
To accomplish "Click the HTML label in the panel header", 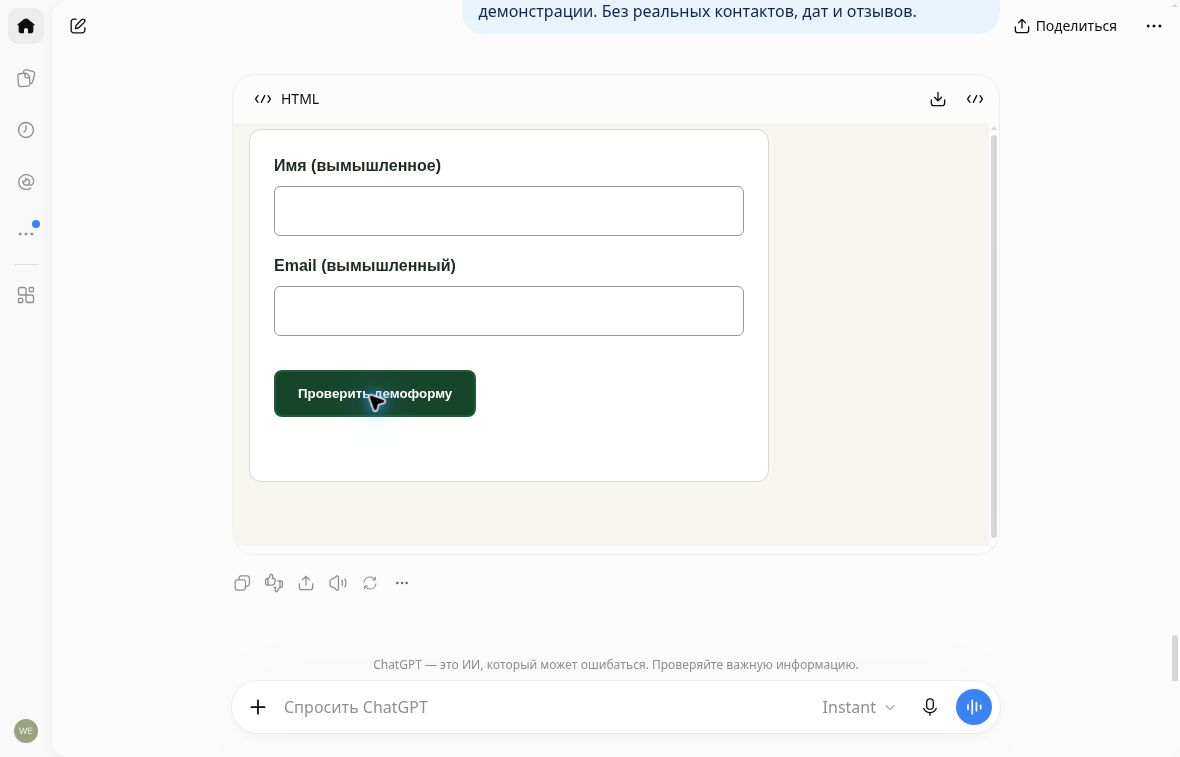I will click(300, 99).
